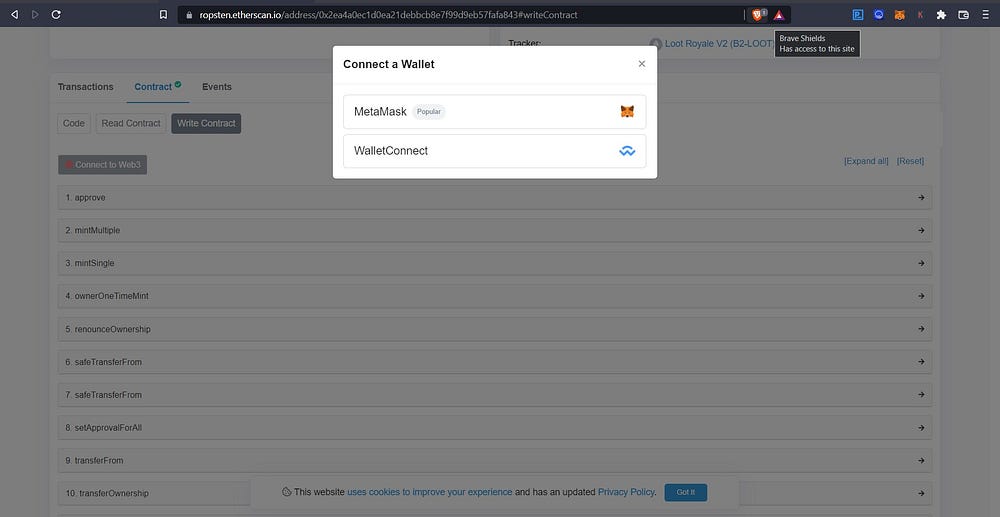
Task: Open the blue P extension icon
Action: (x=858, y=15)
